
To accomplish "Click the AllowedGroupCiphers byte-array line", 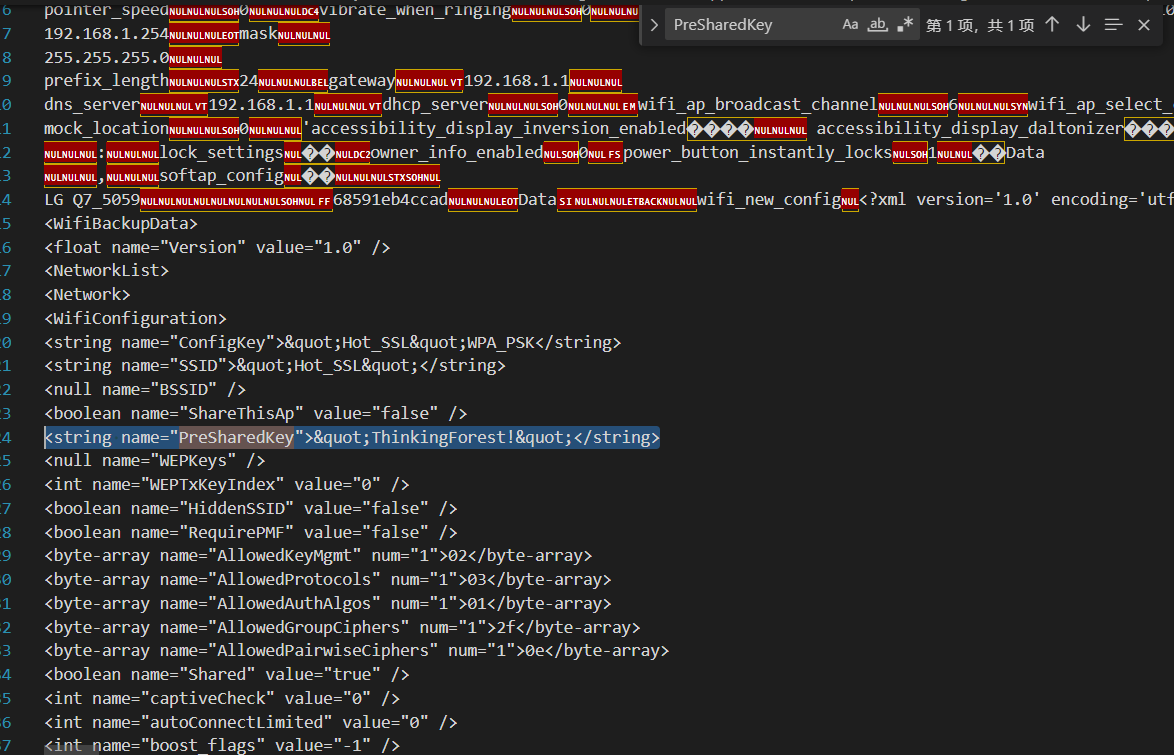I will click(x=342, y=628).
